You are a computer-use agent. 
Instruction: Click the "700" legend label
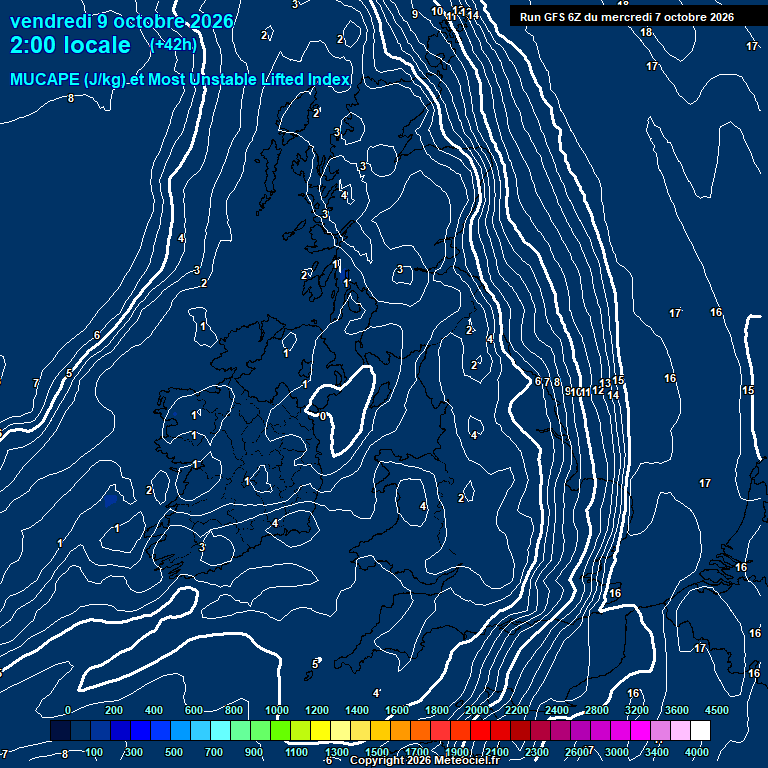(x=214, y=752)
